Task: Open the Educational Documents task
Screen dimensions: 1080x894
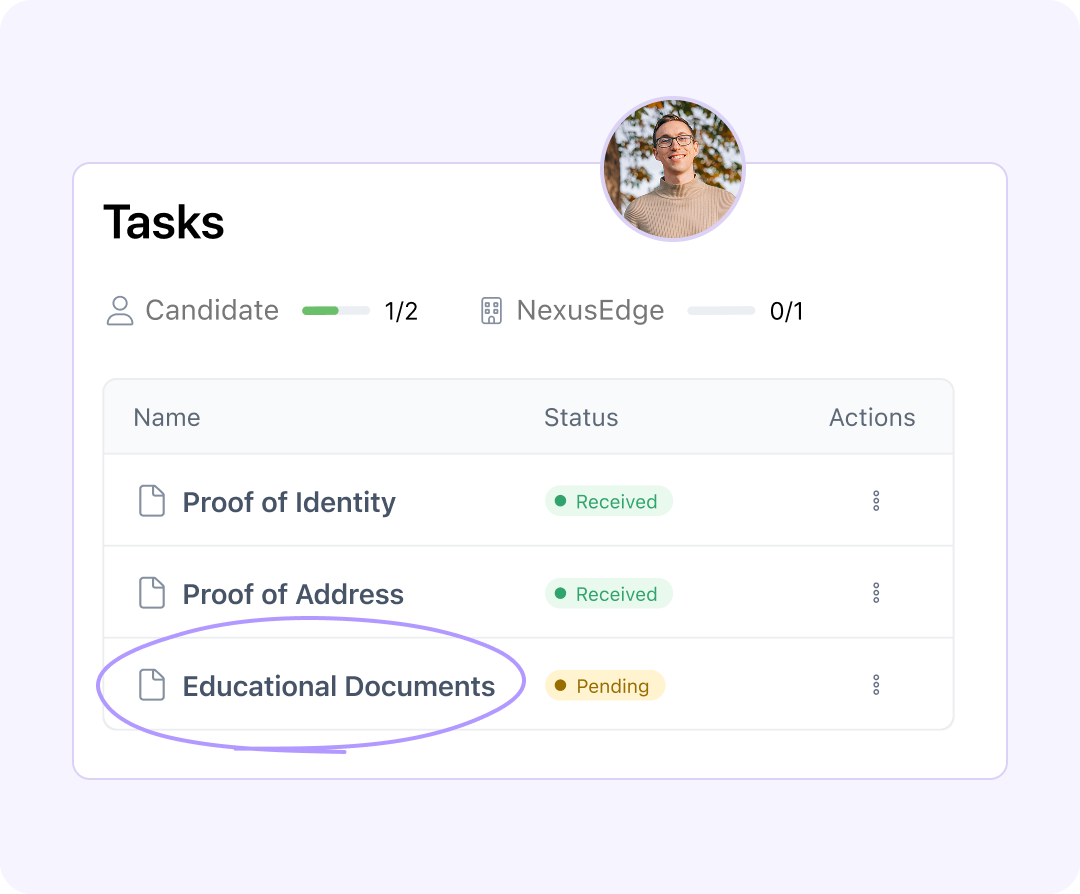Action: 339,686
